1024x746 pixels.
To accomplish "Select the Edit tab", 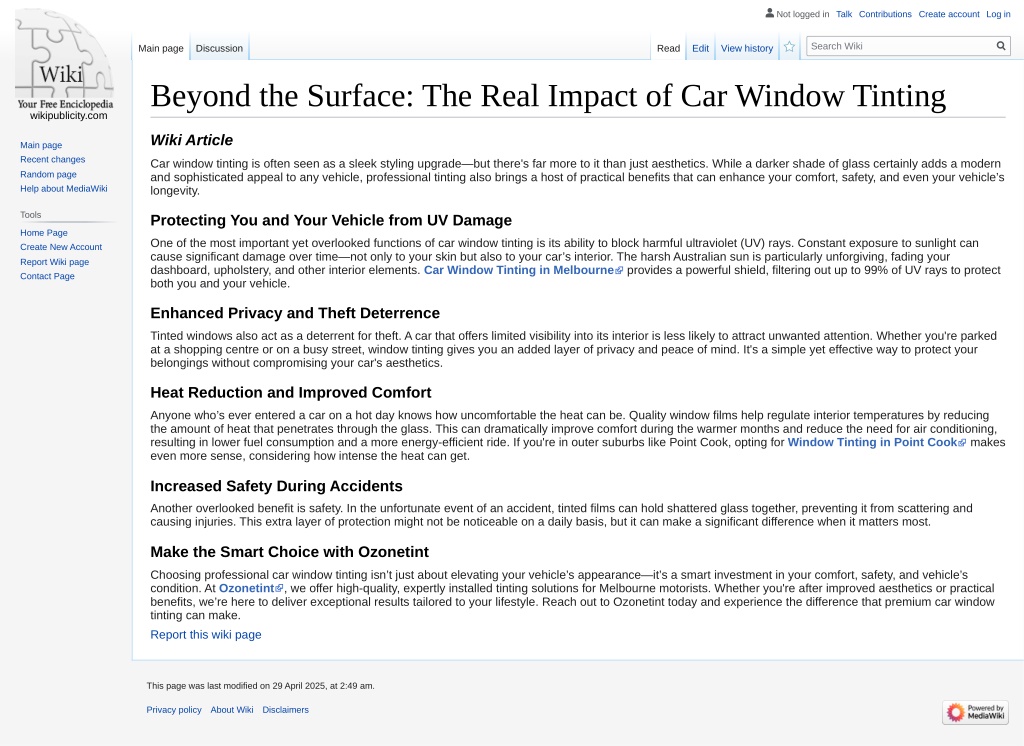I will (700, 48).
